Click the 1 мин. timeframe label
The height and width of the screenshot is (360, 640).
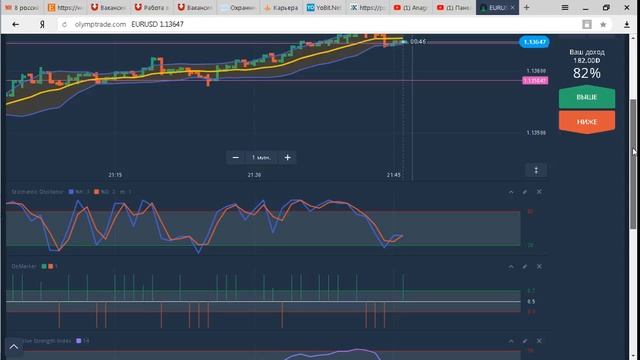pos(261,158)
